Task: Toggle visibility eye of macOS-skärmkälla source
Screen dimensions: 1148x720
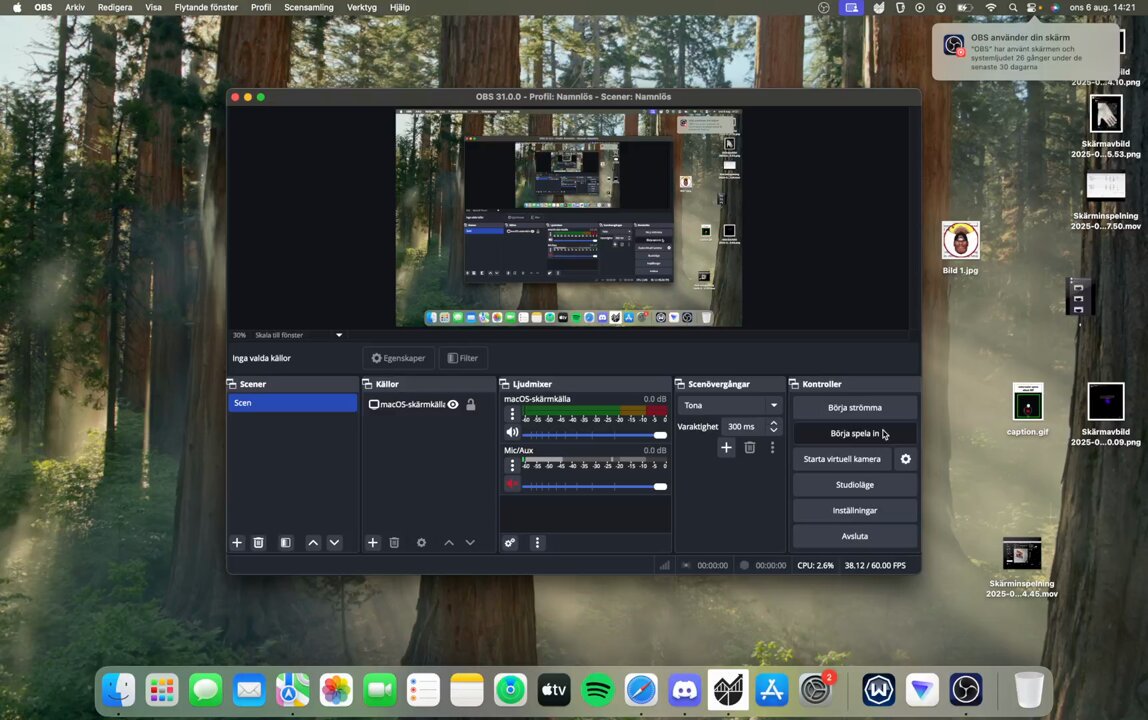Action: (x=453, y=404)
